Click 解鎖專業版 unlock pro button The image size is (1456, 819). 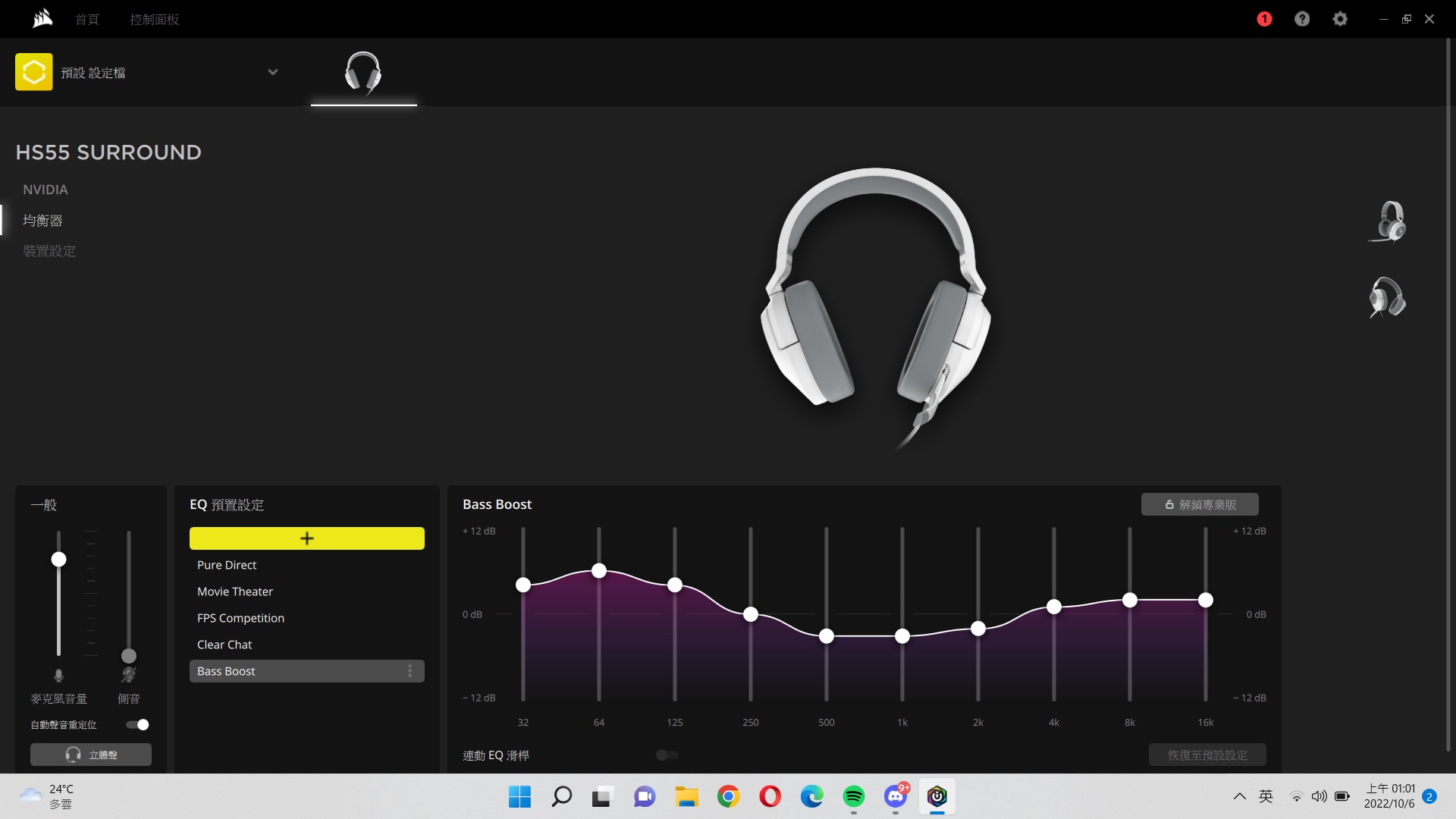[x=1200, y=504]
